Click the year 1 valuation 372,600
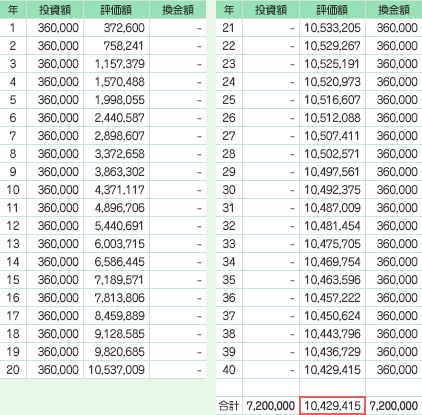Screen dimensions: 422x415 124,28
